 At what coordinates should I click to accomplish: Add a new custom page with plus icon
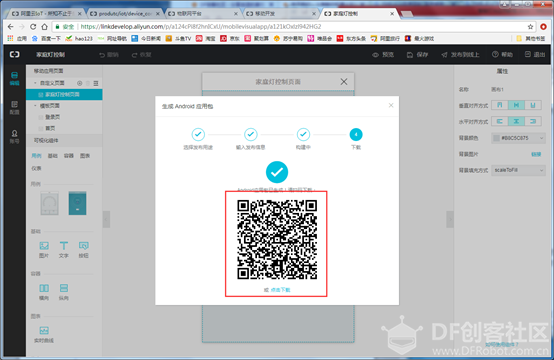(x=79, y=83)
